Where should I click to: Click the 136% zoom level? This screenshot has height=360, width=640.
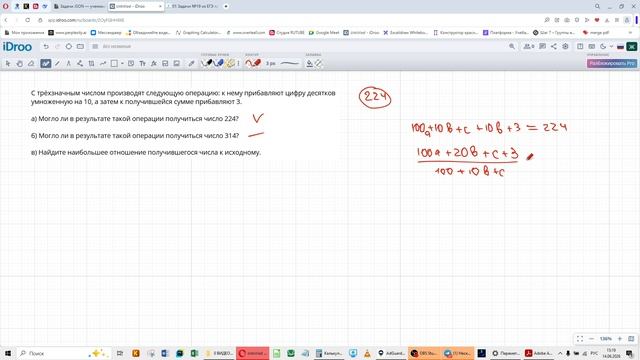605,339
